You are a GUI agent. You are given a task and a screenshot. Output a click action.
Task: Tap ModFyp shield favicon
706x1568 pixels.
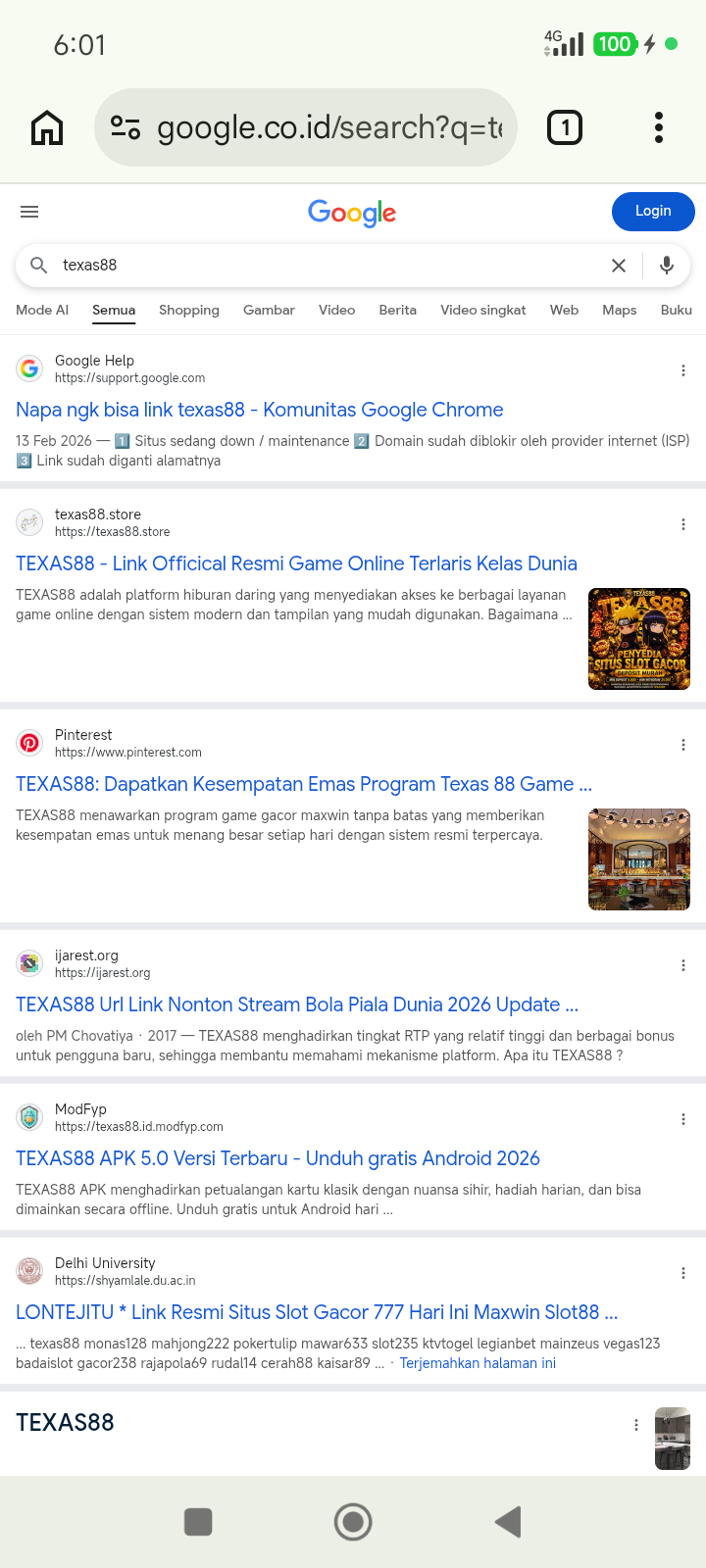pos(29,1117)
